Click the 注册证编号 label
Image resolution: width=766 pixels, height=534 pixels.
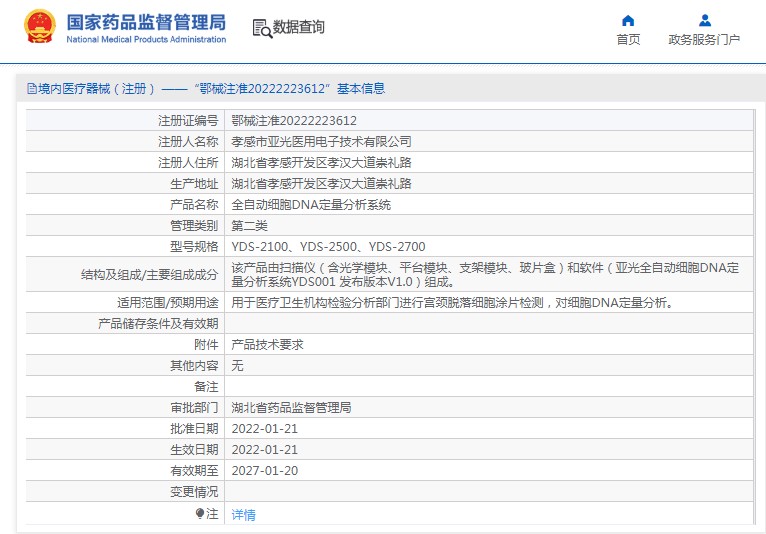click(188, 121)
